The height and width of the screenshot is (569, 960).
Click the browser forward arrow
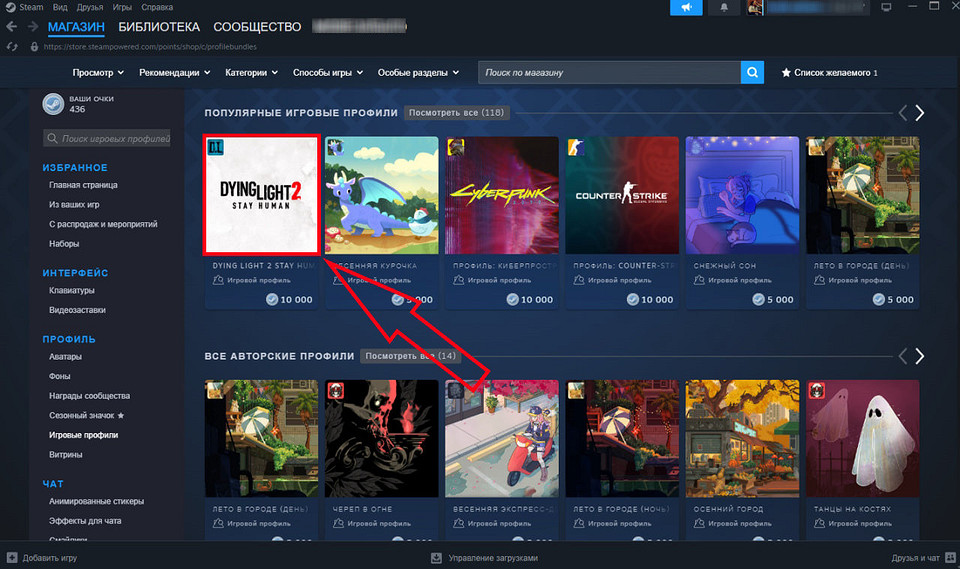click(x=34, y=27)
